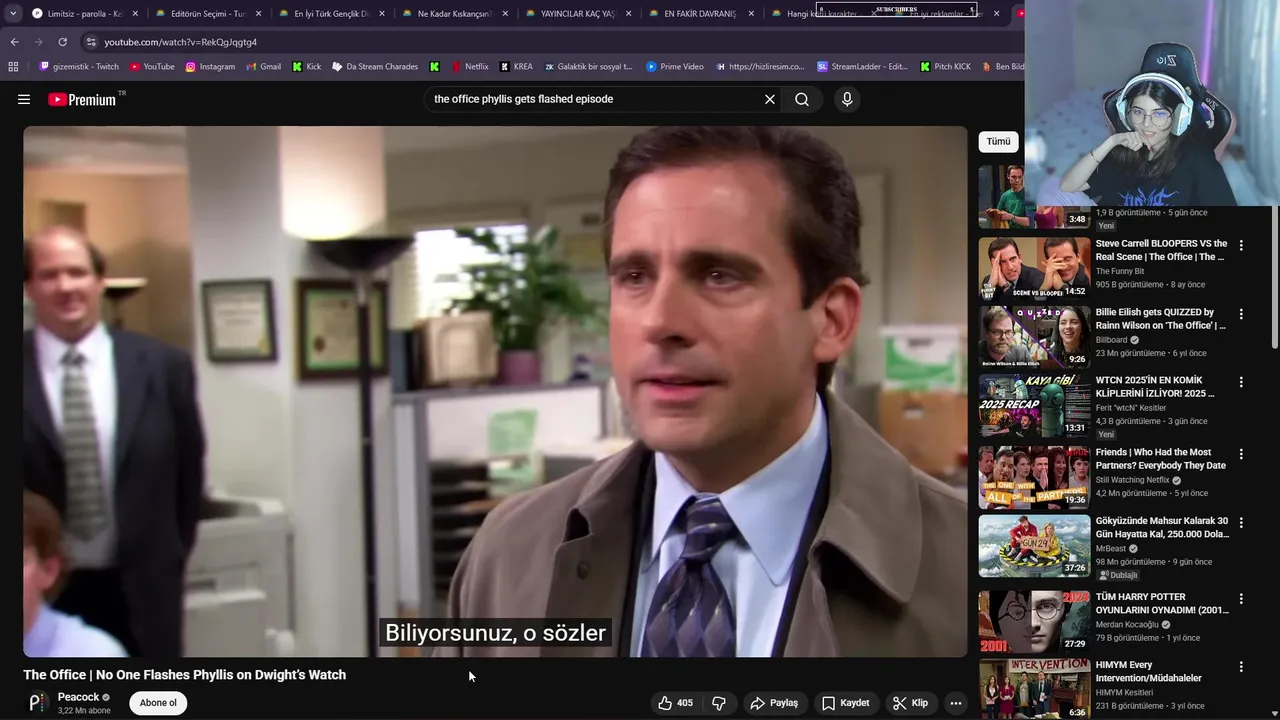Open 'Merdan Kocaoğlu' channel name

[x=1127, y=625]
